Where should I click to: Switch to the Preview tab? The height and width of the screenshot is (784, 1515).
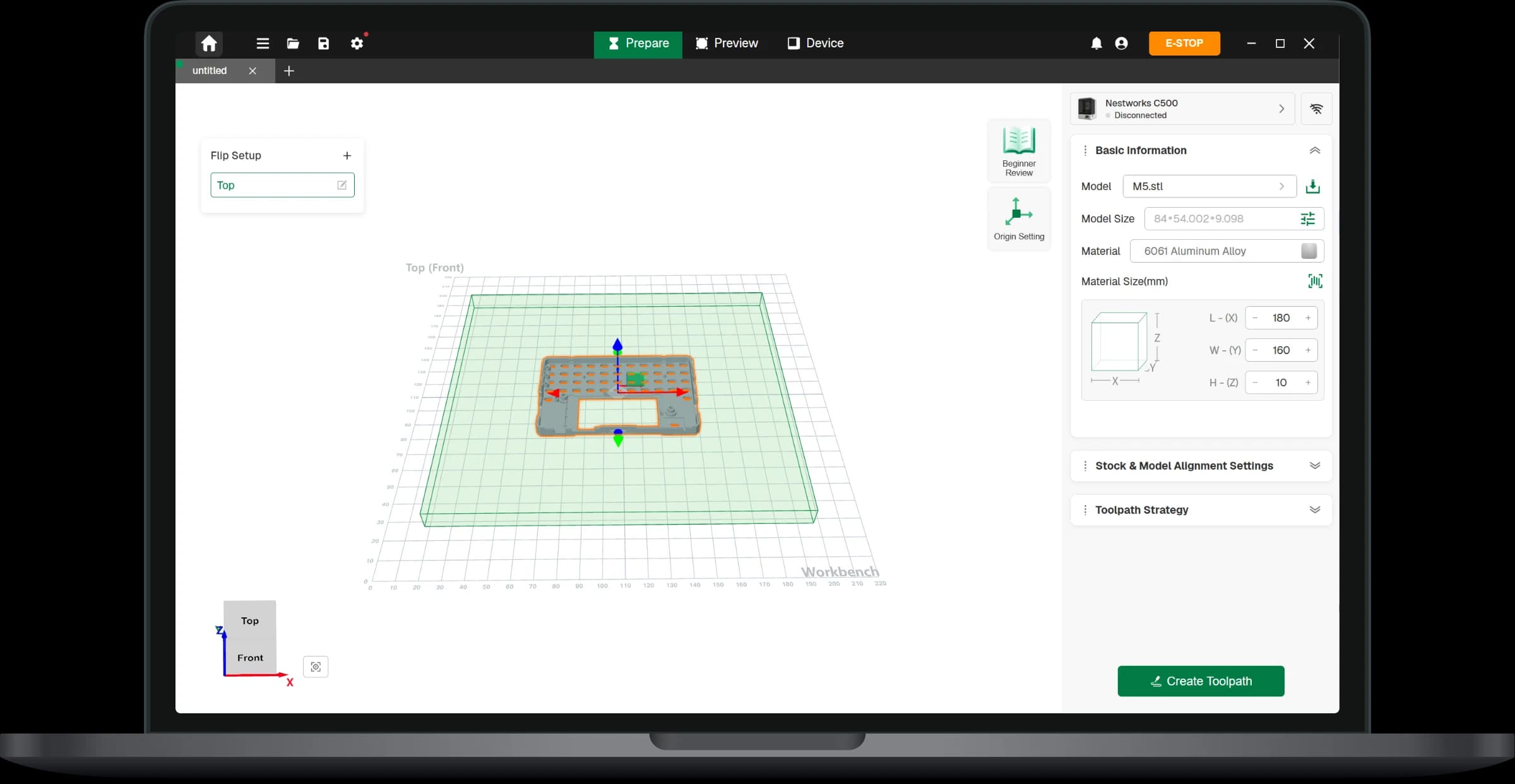click(727, 43)
